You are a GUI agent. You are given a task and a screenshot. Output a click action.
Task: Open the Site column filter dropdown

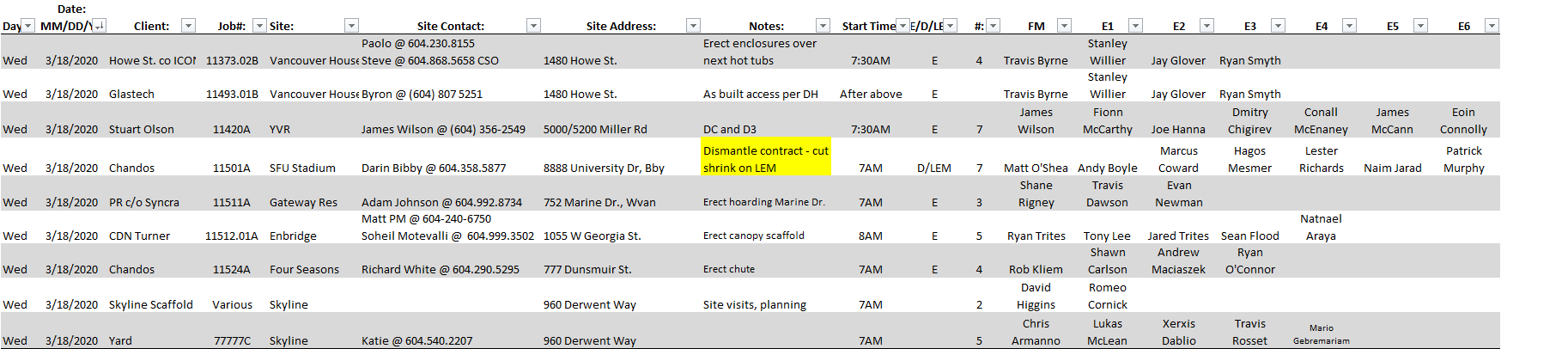tap(351, 26)
